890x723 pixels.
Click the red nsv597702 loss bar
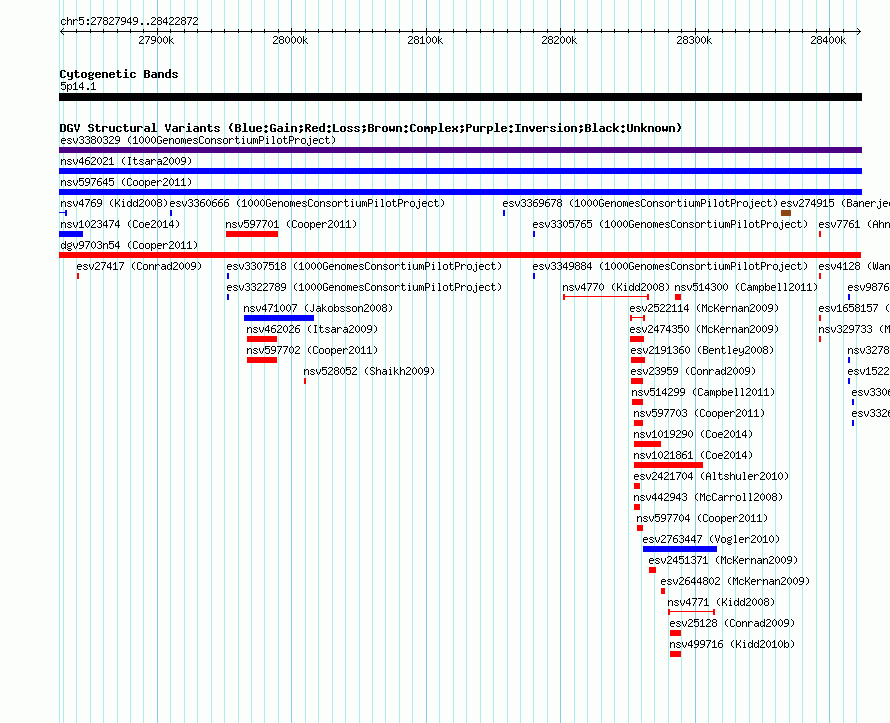(x=262, y=360)
